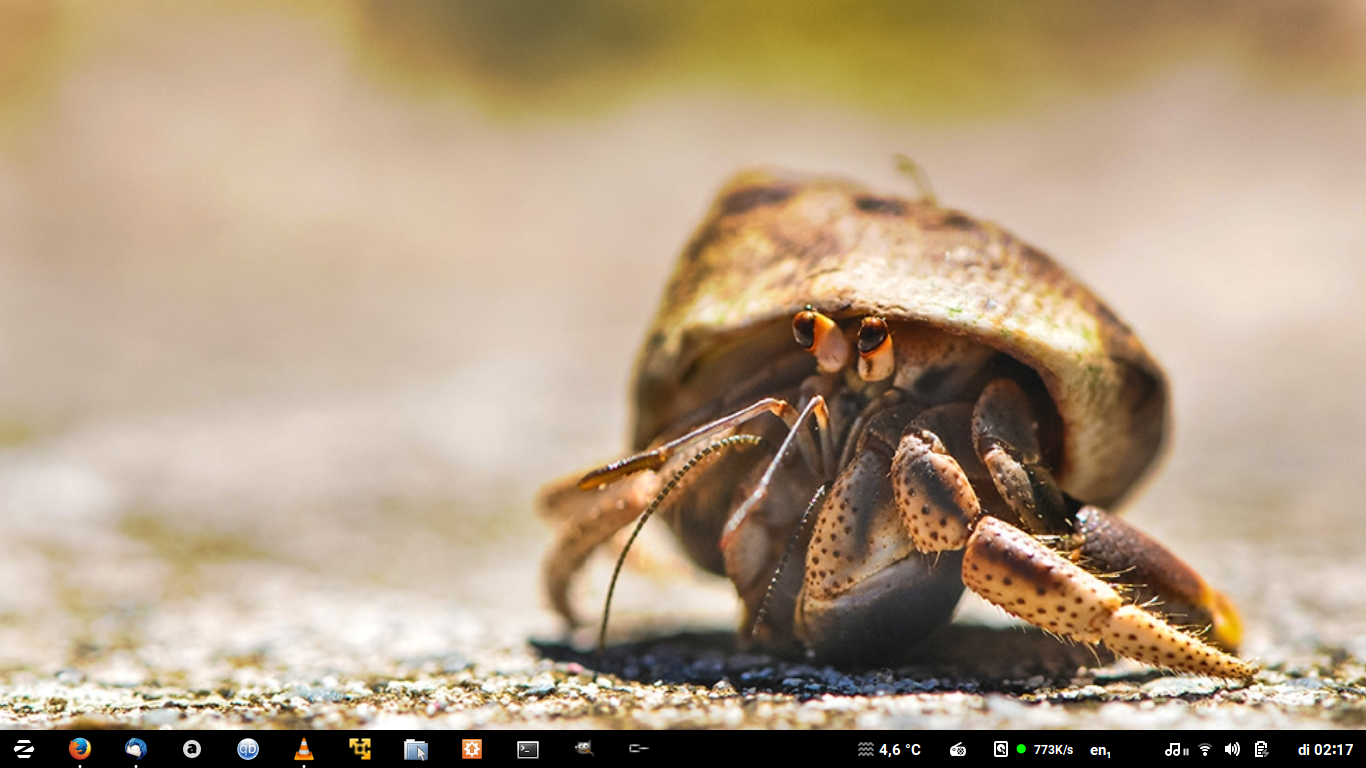
Task: Open GIMP image editor from the taskbar
Action: click(584, 748)
